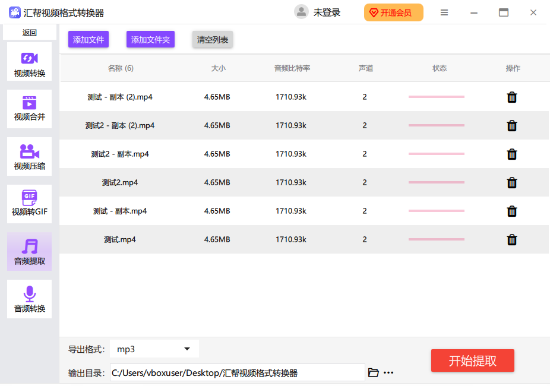
Task: Click the 大小 column header
Action: click(218, 68)
